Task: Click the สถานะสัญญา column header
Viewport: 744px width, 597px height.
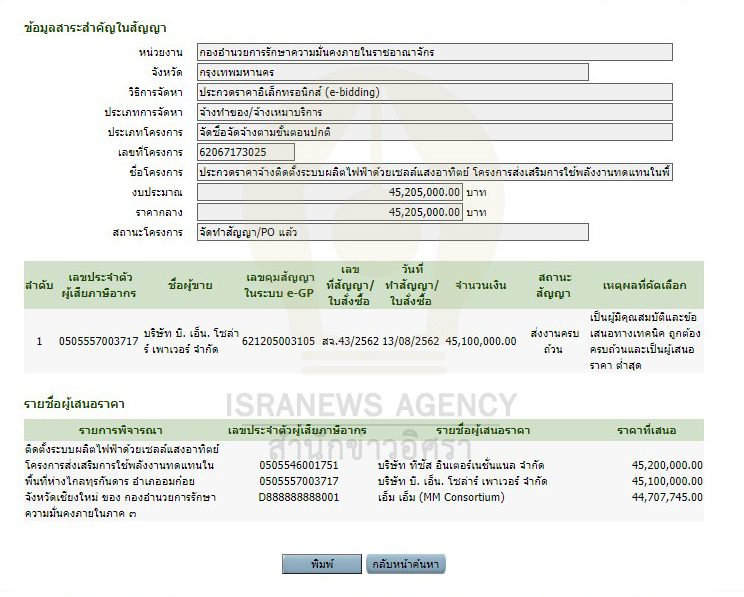Action: click(554, 285)
